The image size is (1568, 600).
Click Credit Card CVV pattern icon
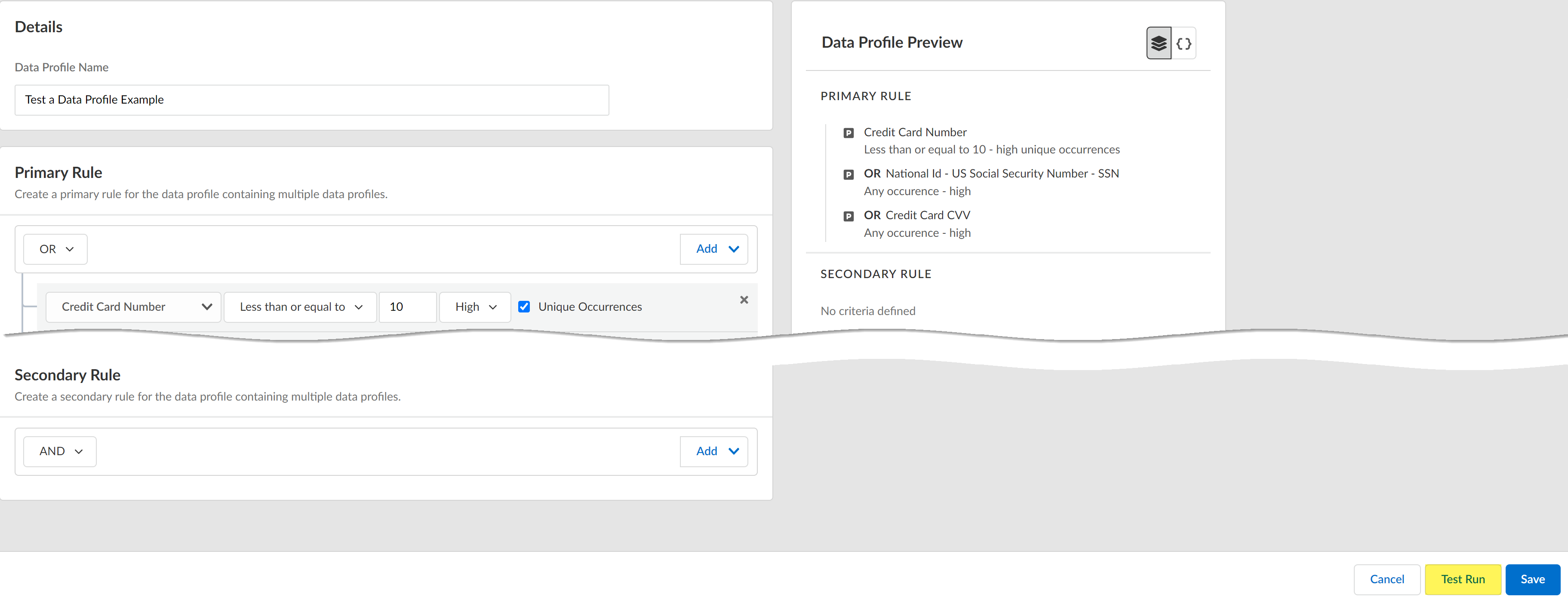(x=849, y=216)
